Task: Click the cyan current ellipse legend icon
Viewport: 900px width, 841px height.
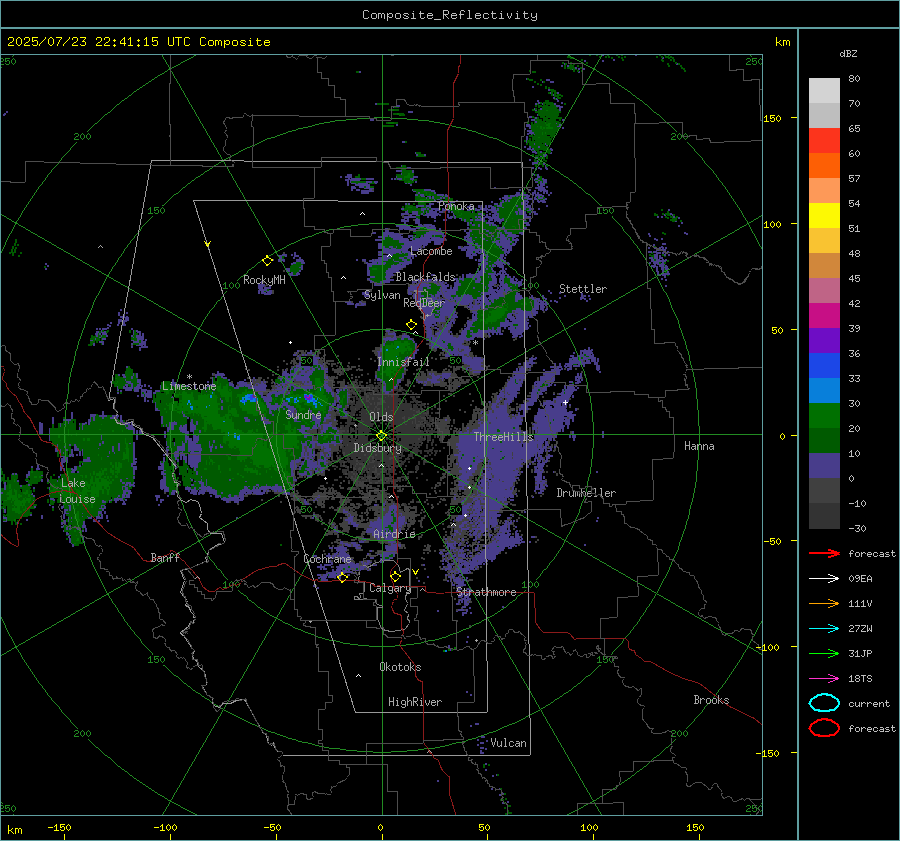Action: [x=824, y=703]
